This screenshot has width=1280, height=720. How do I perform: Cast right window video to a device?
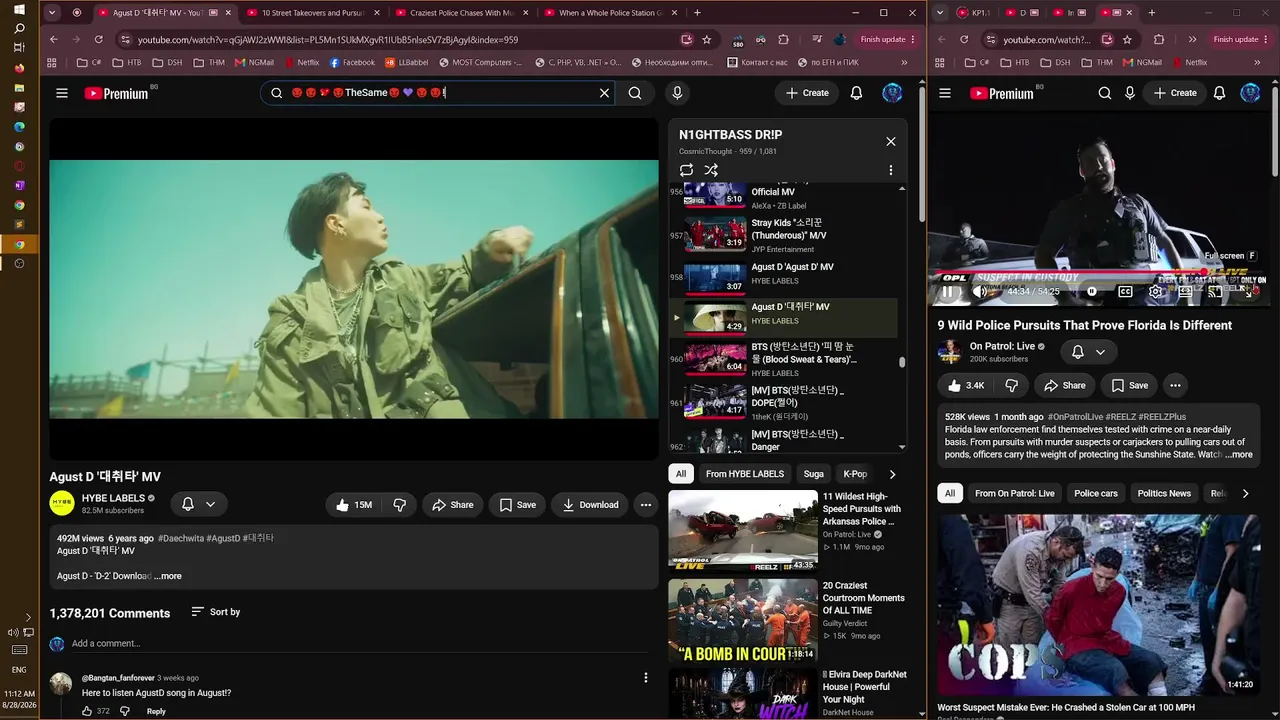1216,291
